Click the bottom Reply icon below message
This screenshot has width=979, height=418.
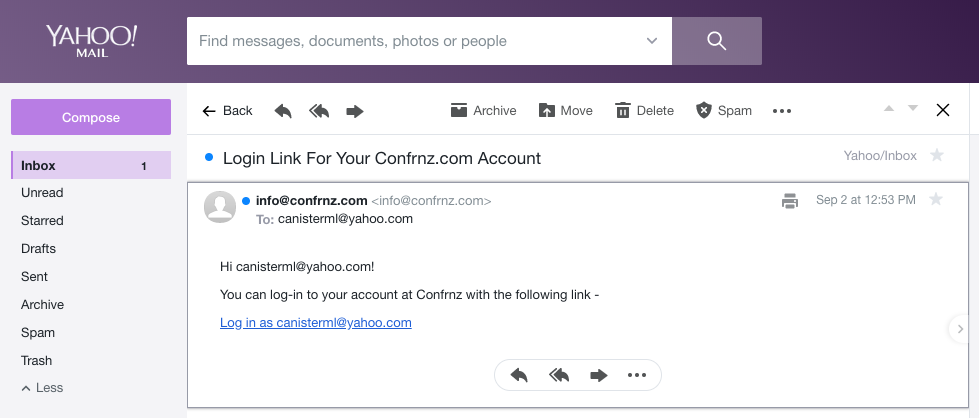pos(519,375)
